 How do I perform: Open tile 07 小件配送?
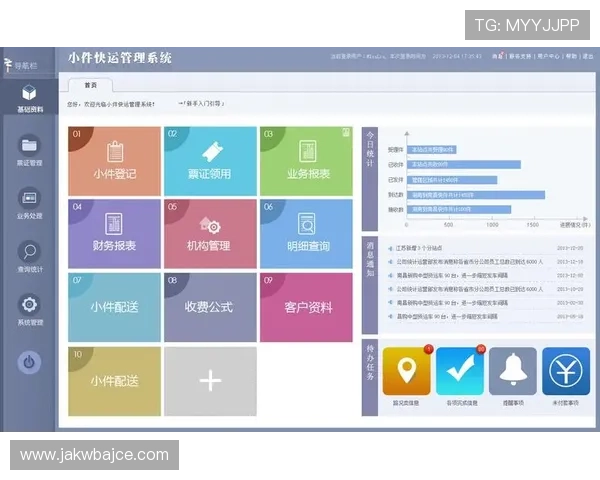click(114, 307)
